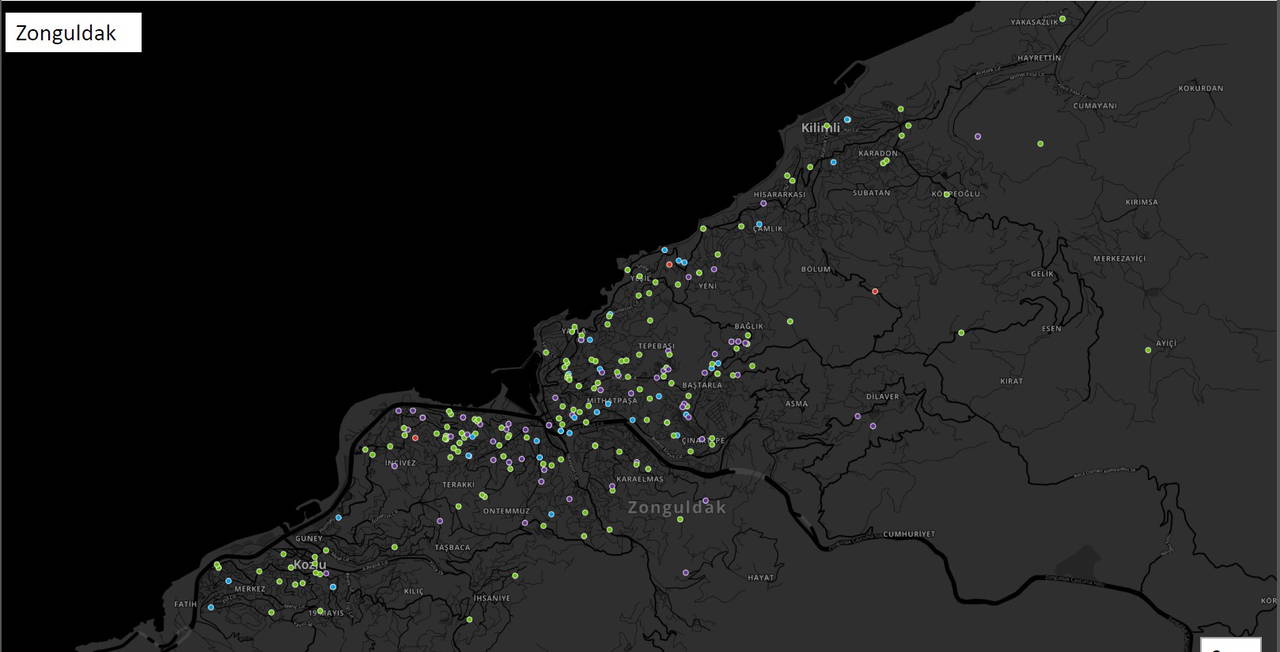Click the Kozlu town label
1280x652 pixels.
point(309,565)
